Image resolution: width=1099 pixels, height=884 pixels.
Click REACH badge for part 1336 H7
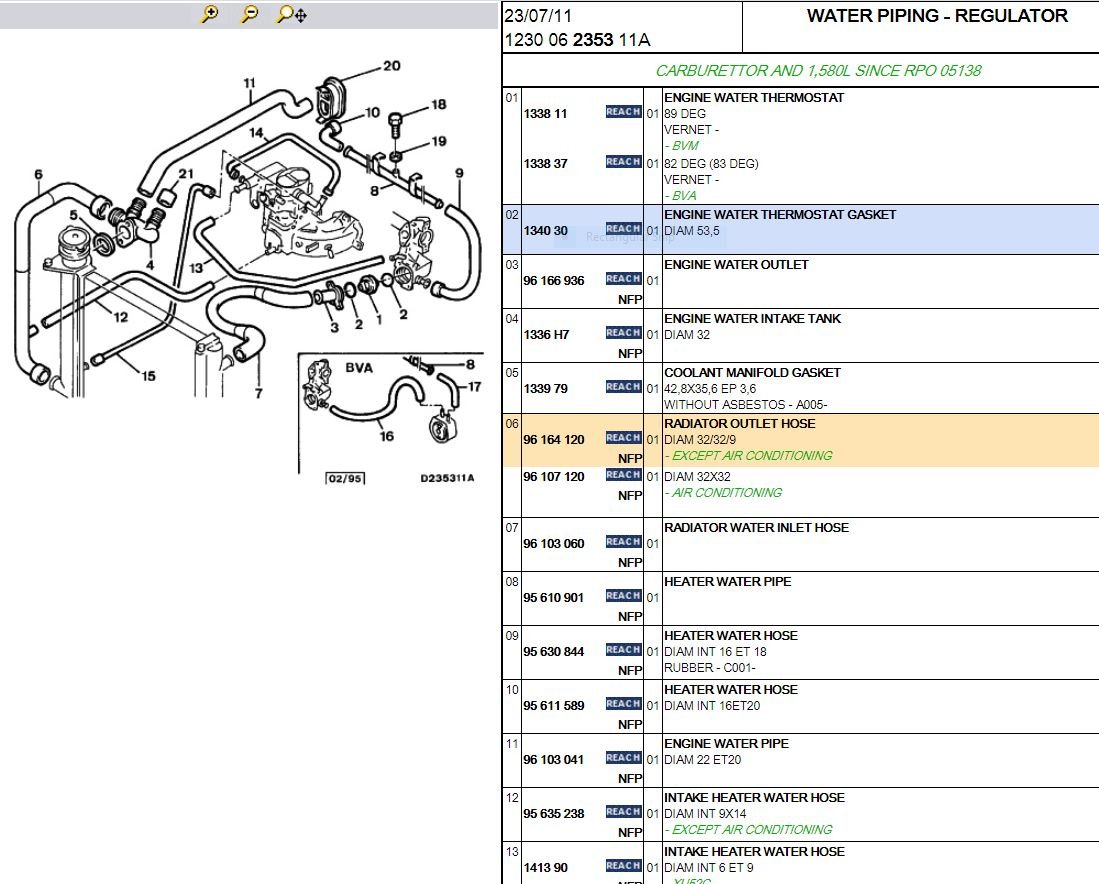(x=623, y=332)
